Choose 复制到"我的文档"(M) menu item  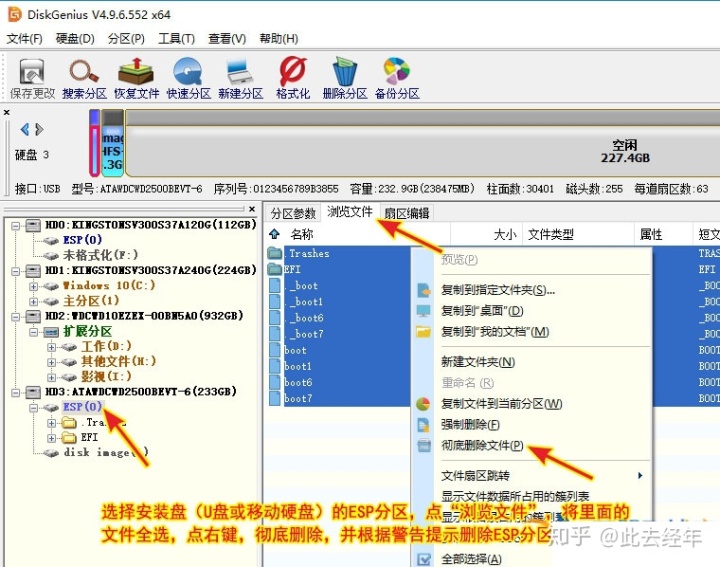[495, 331]
